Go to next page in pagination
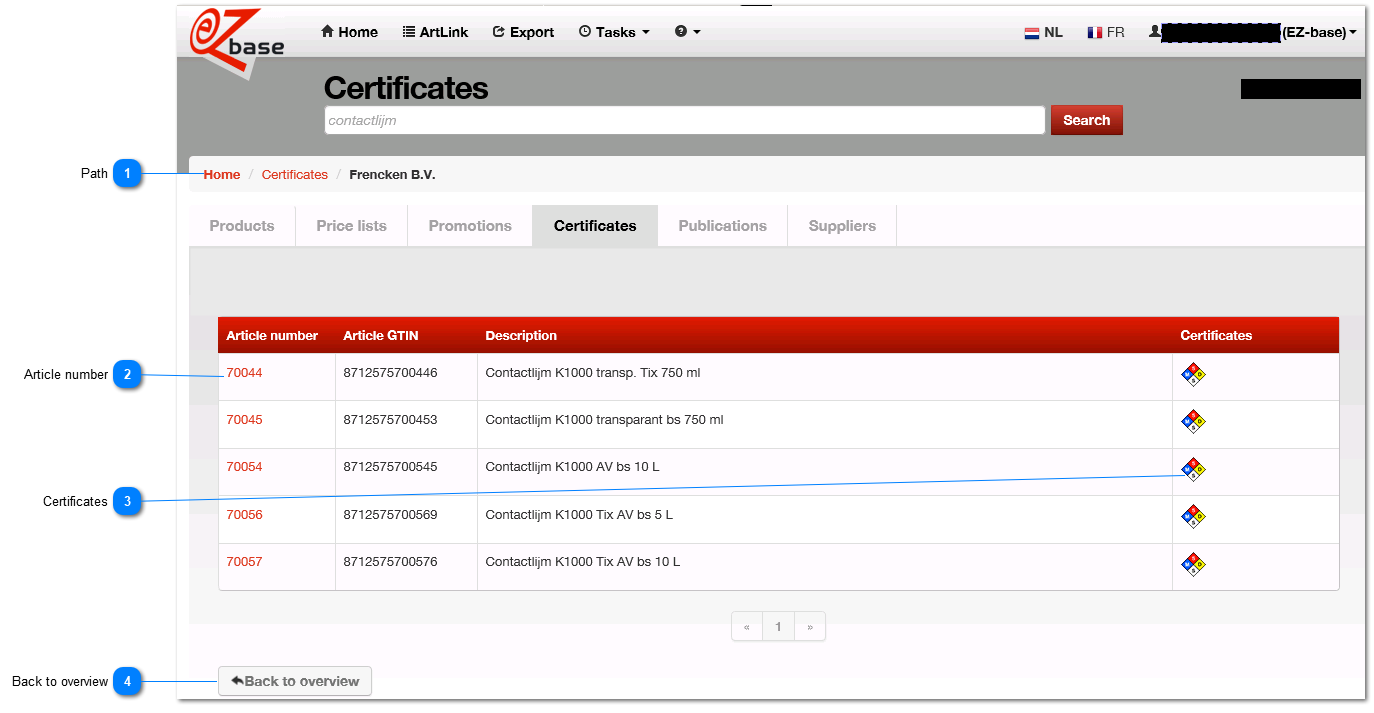Image resolution: width=1374 pixels, height=713 pixels. [x=810, y=627]
